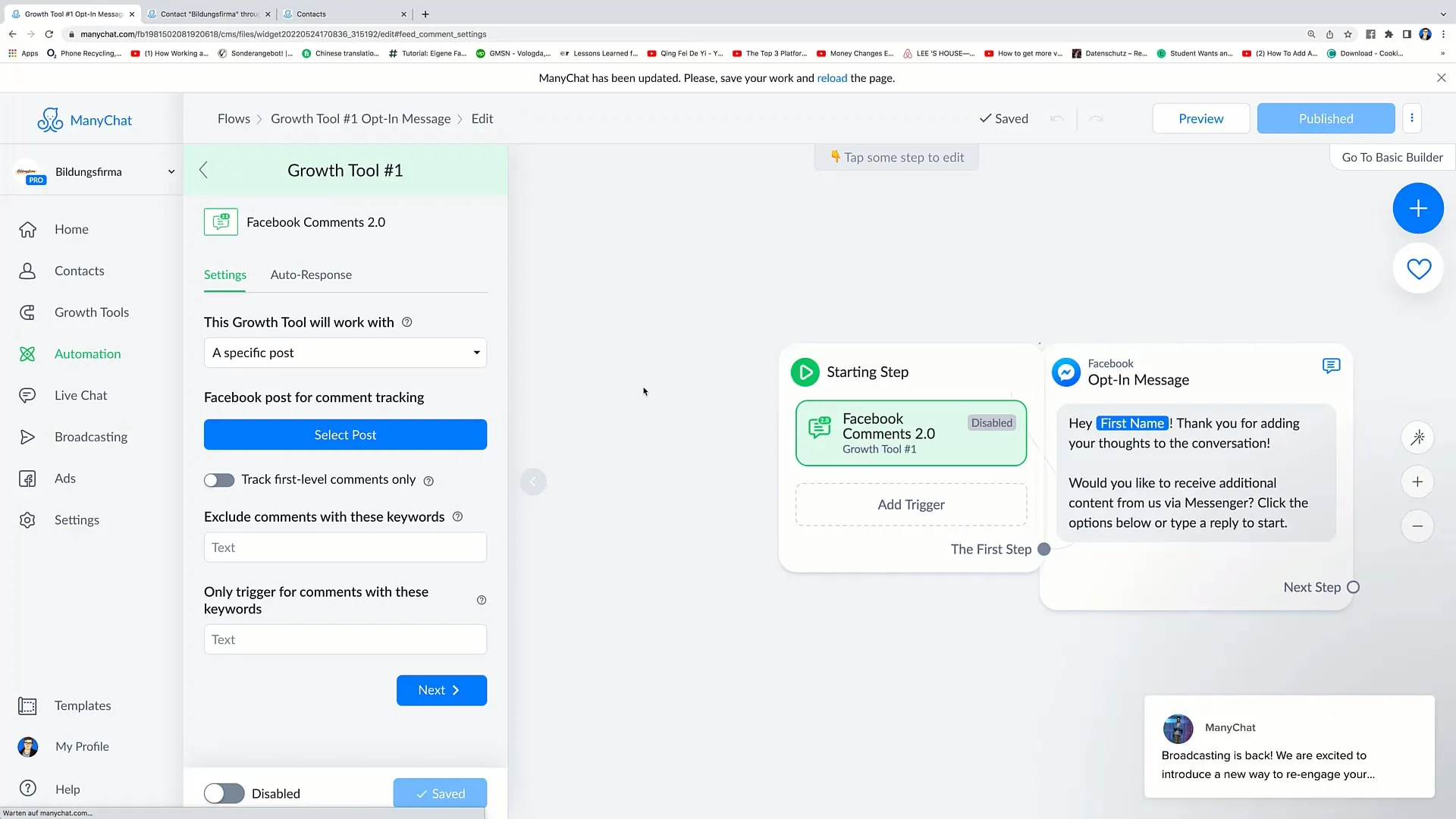Viewport: 1456px width, 819px height.
Task: Click the Messenger icon on Opt-In Message
Action: [x=1065, y=372]
